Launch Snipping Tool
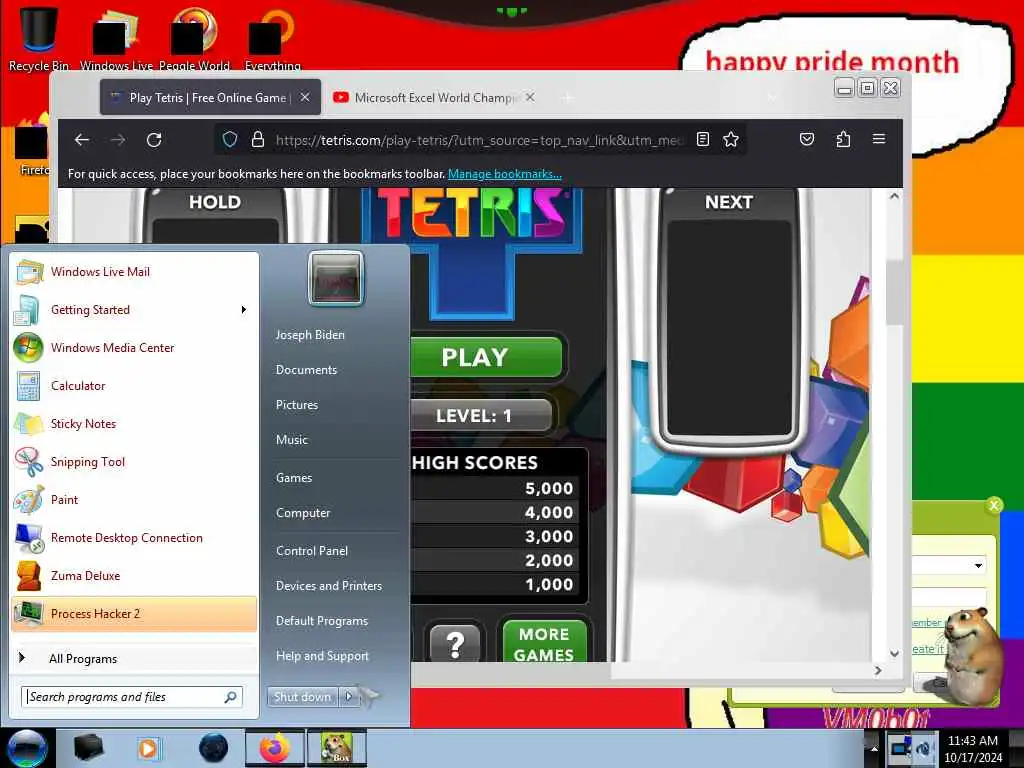 click(x=135, y=462)
